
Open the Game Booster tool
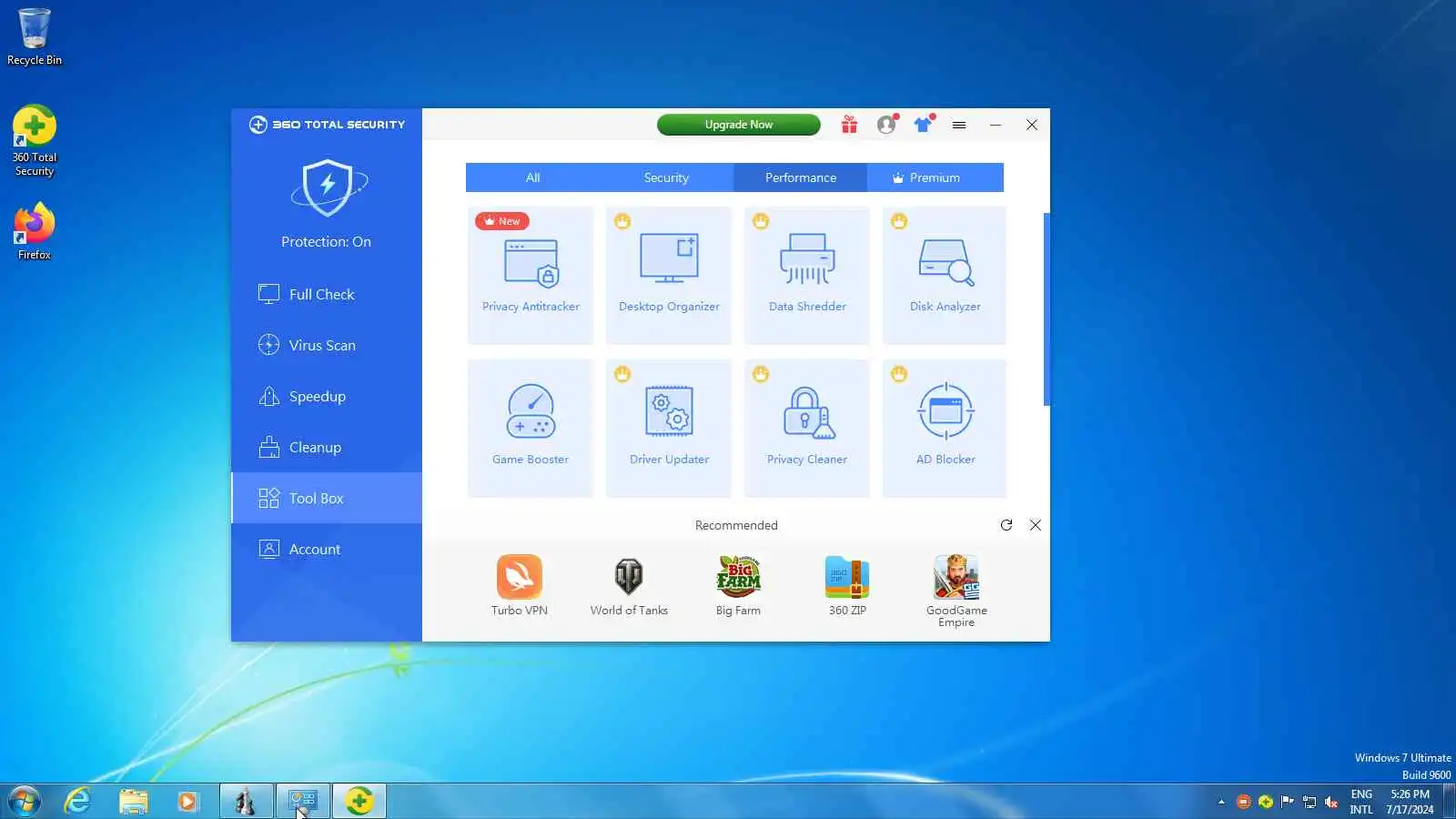coord(531,429)
